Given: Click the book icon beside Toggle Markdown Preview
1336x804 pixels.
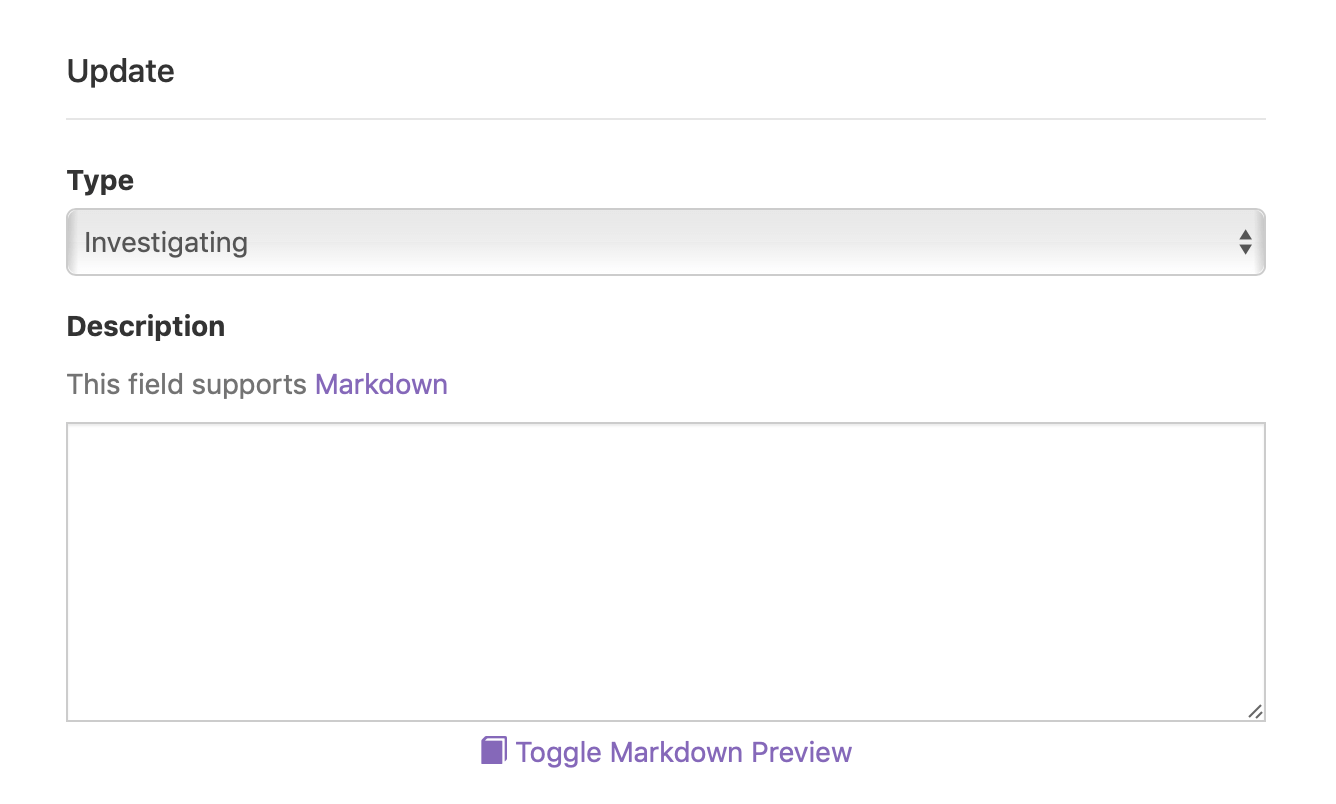Looking at the screenshot, I should point(494,751).
